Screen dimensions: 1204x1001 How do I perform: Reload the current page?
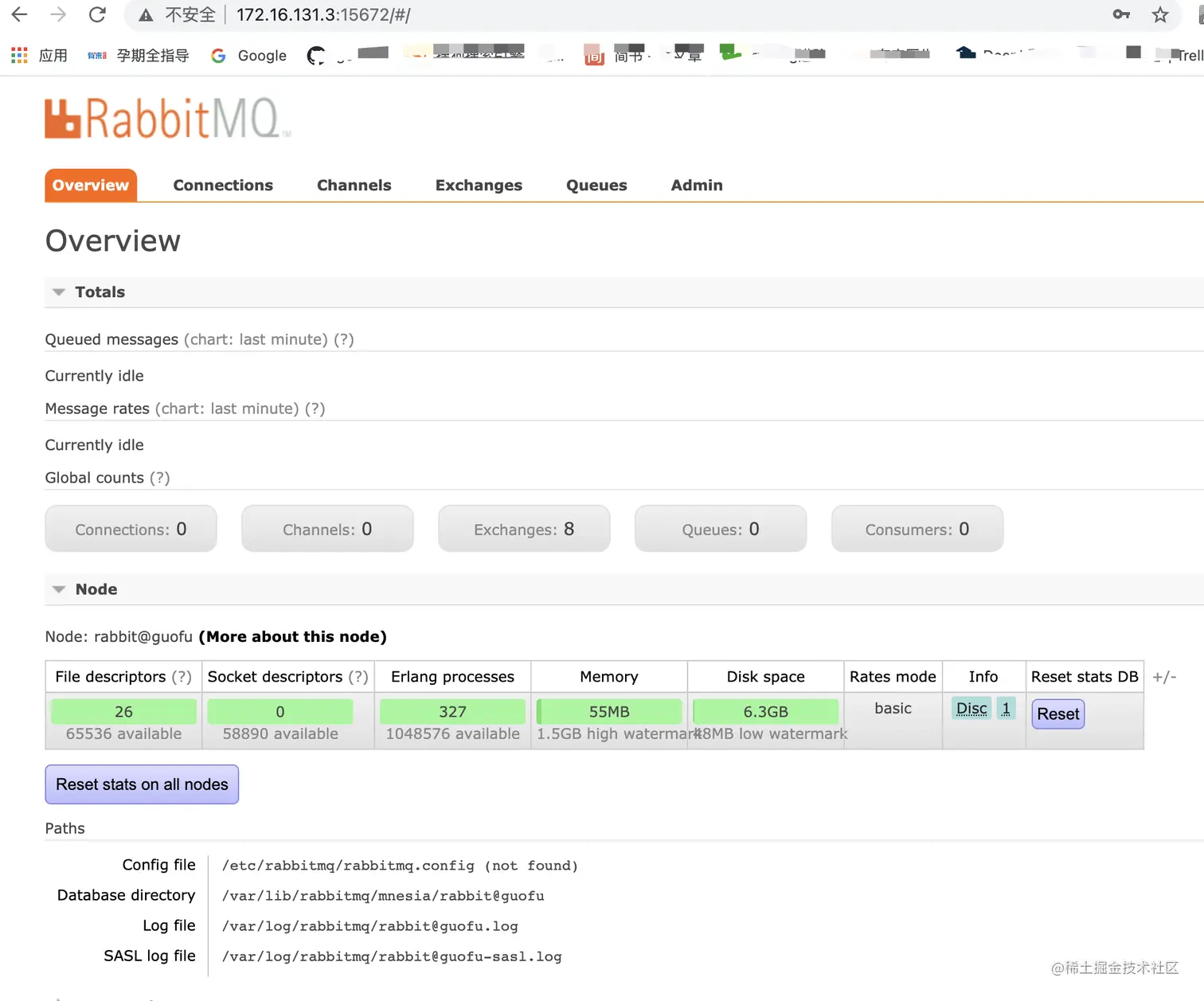pos(97,14)
